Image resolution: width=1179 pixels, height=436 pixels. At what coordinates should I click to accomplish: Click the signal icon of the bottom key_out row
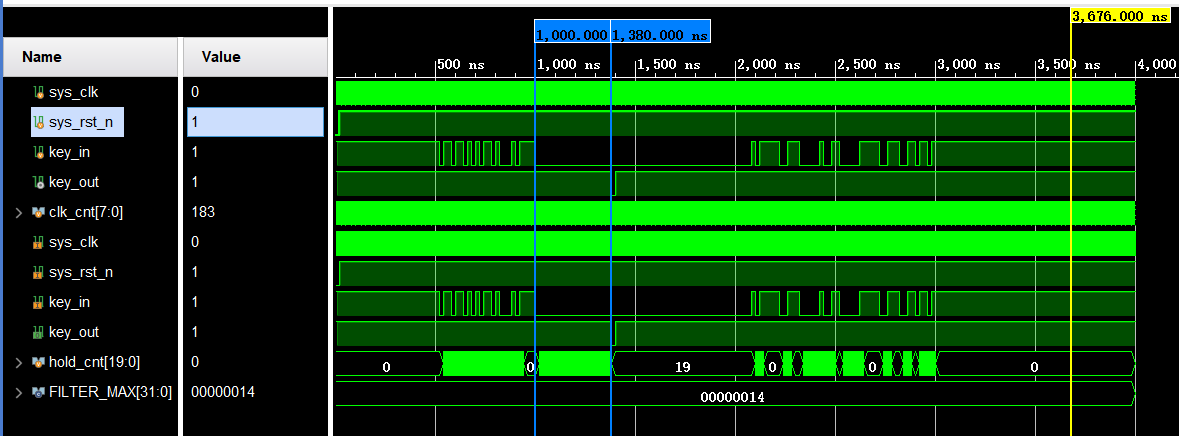tap(39, 332)
